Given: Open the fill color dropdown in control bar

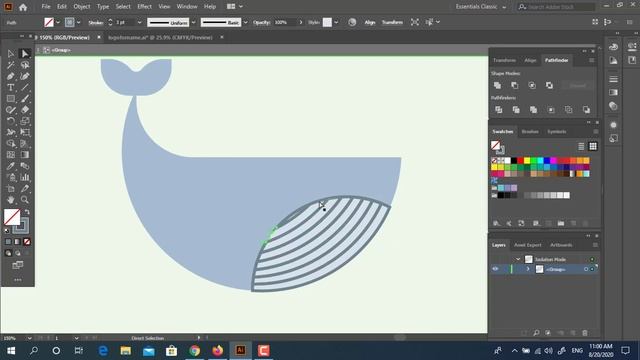Looking at the screenshot, I should (x=58, y=22).
